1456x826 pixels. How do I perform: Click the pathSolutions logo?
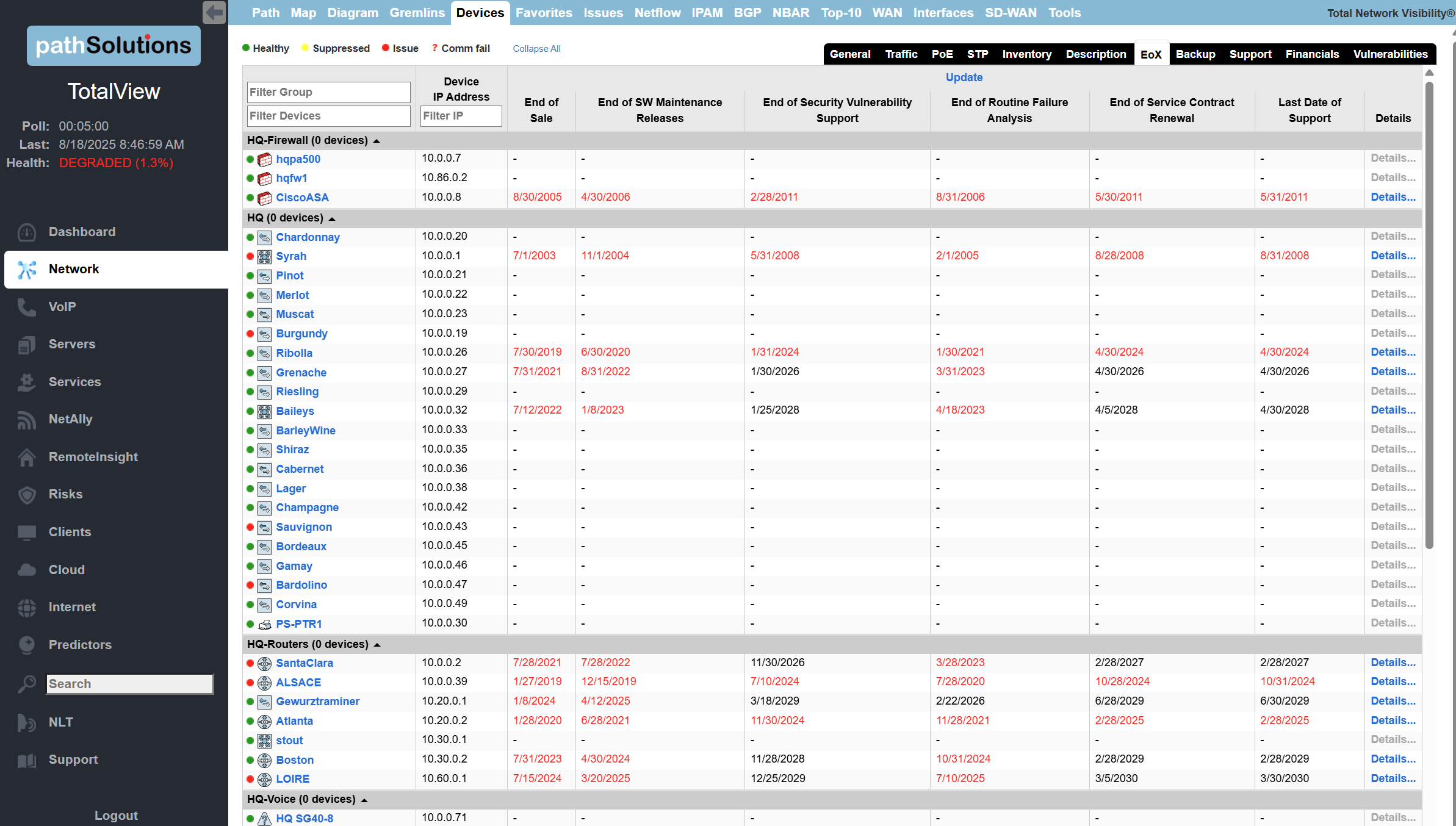click(114, 46)
